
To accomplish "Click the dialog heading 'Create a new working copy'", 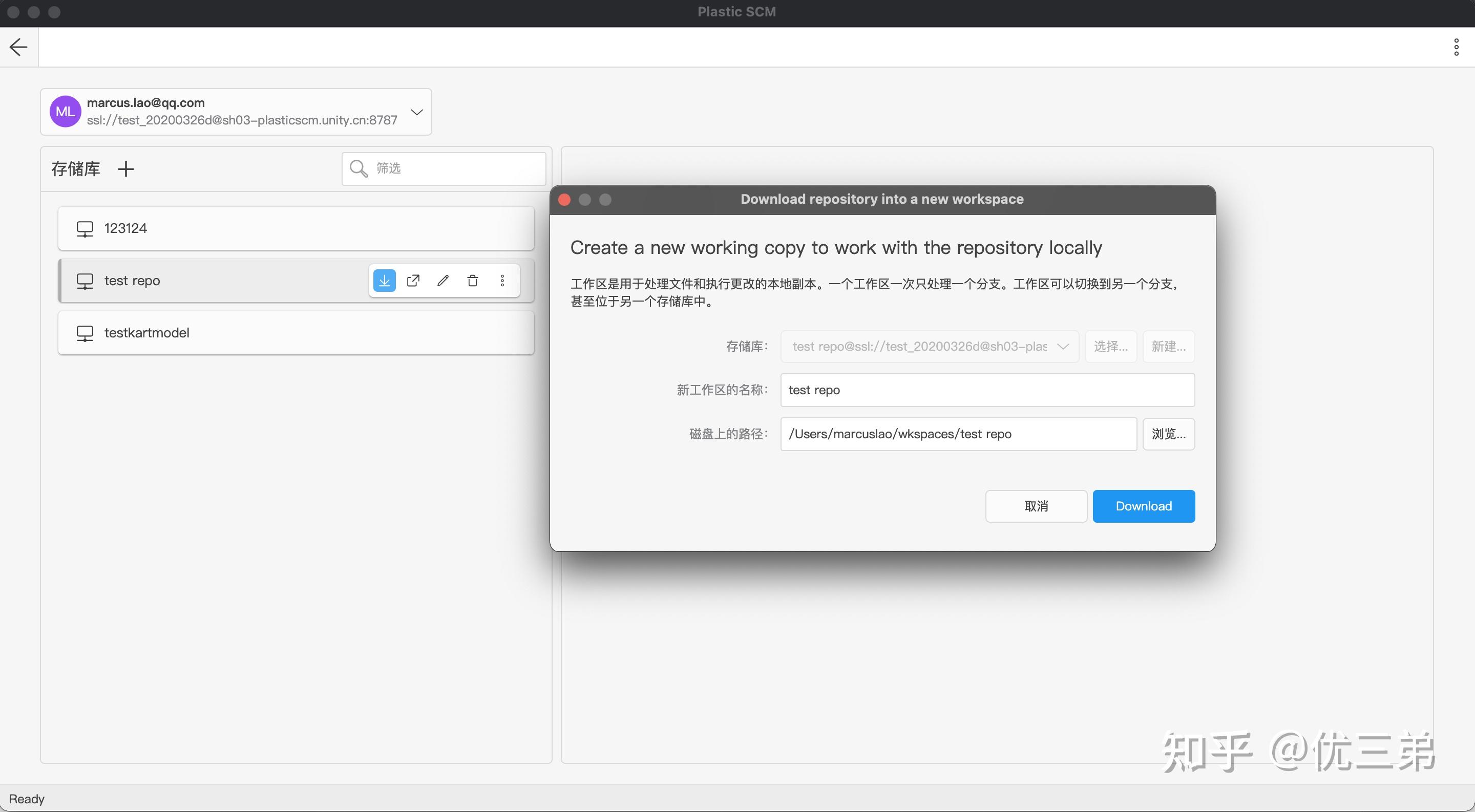I will coord(836,248).
